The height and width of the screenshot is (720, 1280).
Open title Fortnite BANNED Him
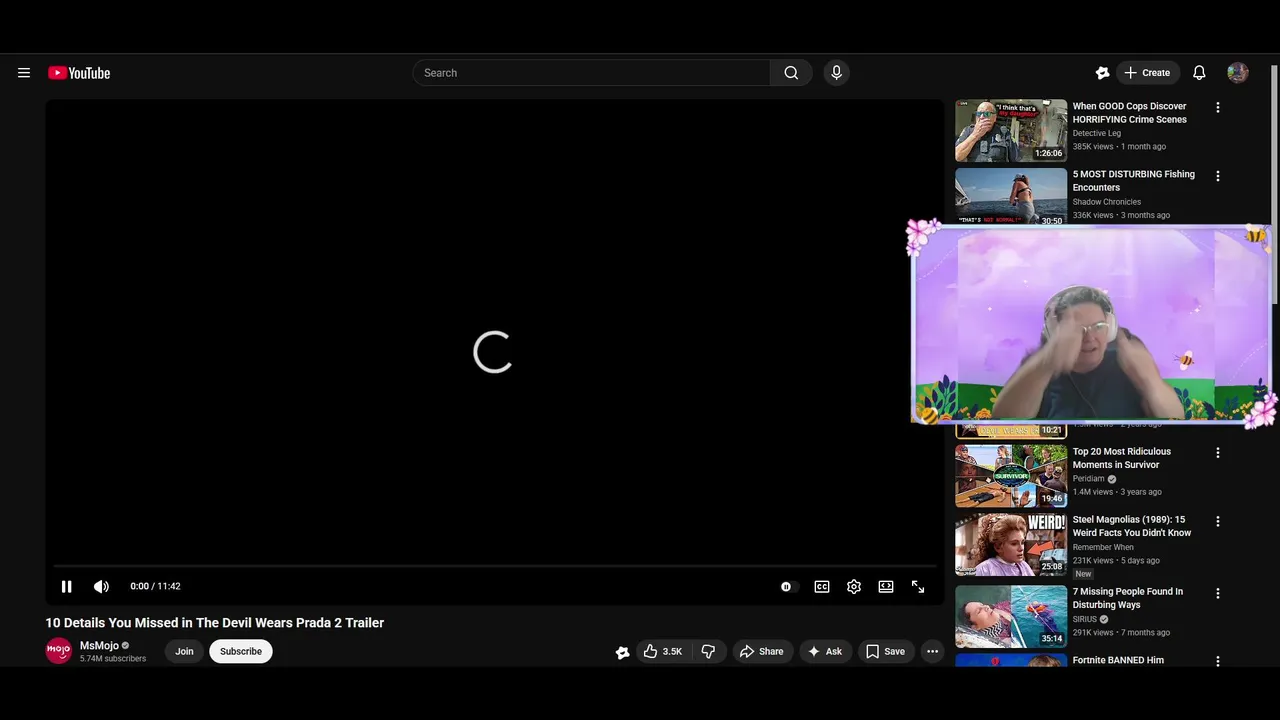(1118, 661)
